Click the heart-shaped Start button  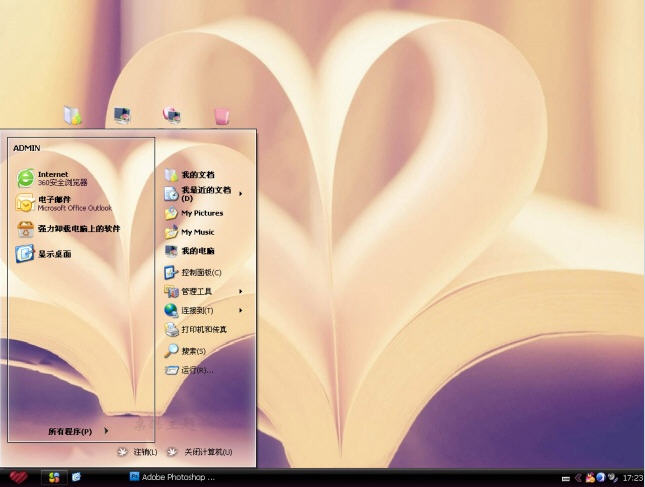point(19,477)
